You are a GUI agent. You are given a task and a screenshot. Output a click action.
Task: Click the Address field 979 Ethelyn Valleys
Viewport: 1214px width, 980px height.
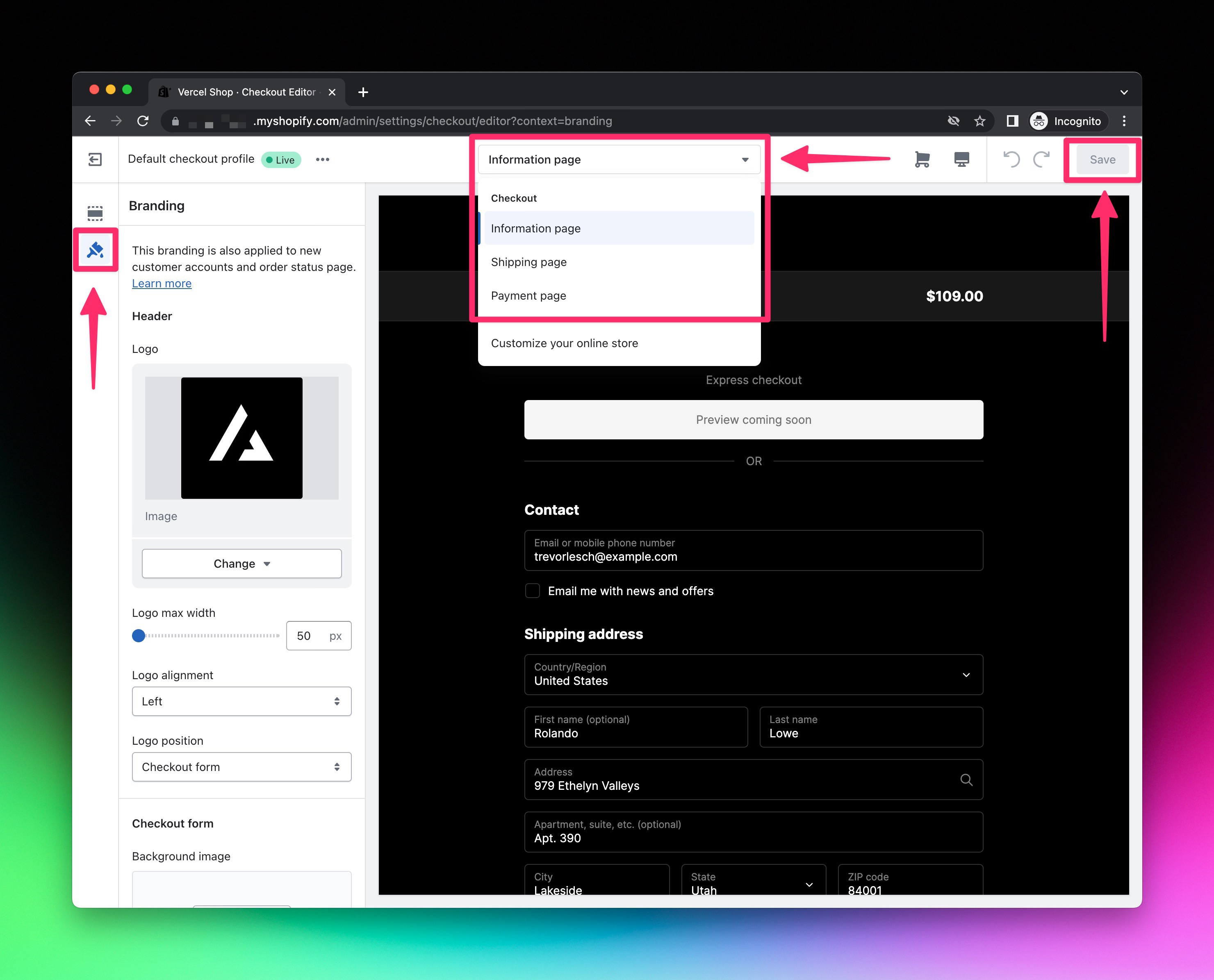point(753,779)
